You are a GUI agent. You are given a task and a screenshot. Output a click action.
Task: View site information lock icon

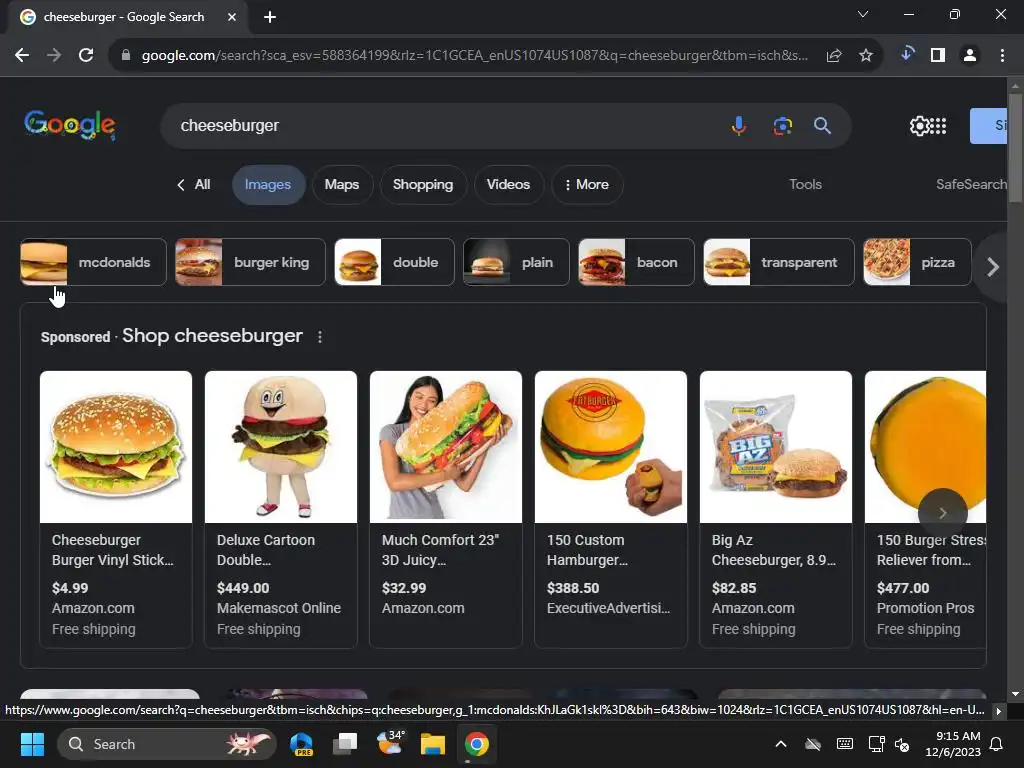tap(126, 56)
